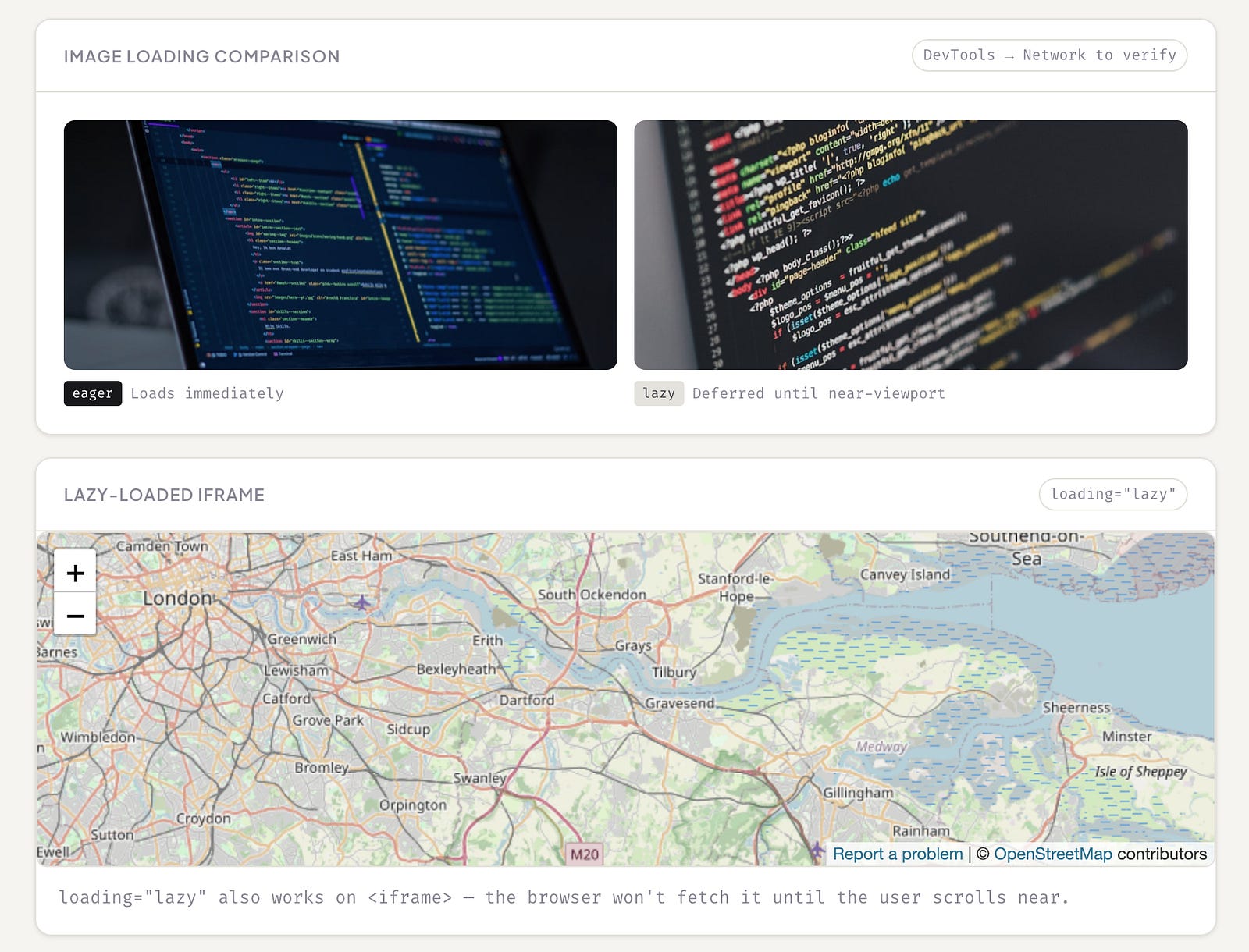Click the Dartford label on the map
1249x952 pixels.
point(527,700)
